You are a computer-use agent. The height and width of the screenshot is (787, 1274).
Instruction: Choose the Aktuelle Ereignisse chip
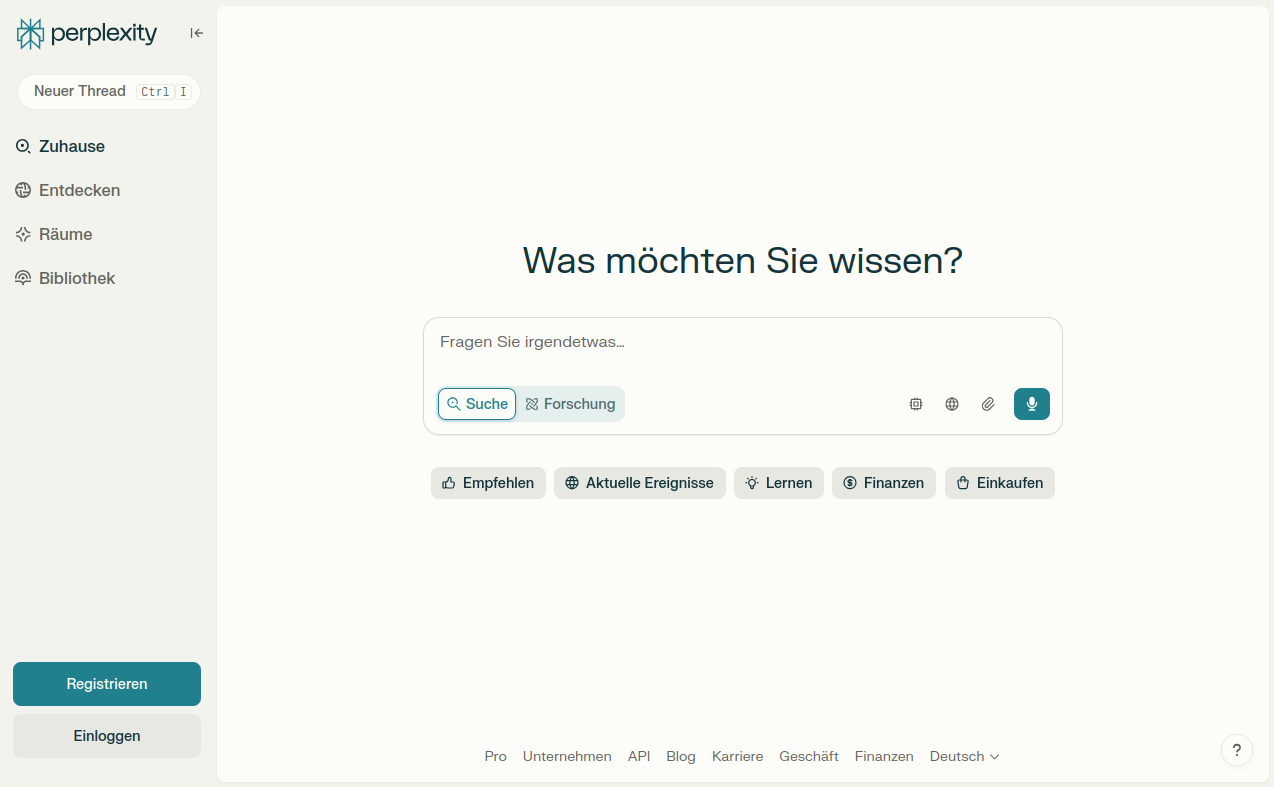pos(640,483)
